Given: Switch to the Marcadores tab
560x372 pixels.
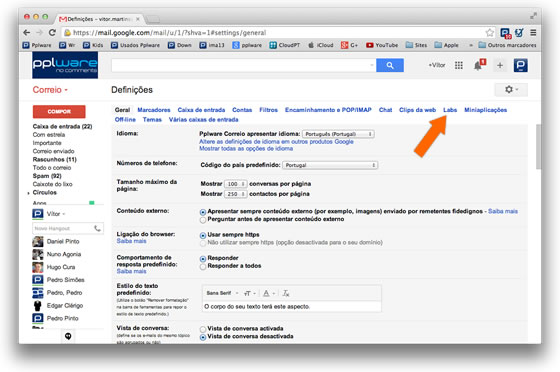Looking at the screenshot, I should pyautogui.click(x=154, y=110).
